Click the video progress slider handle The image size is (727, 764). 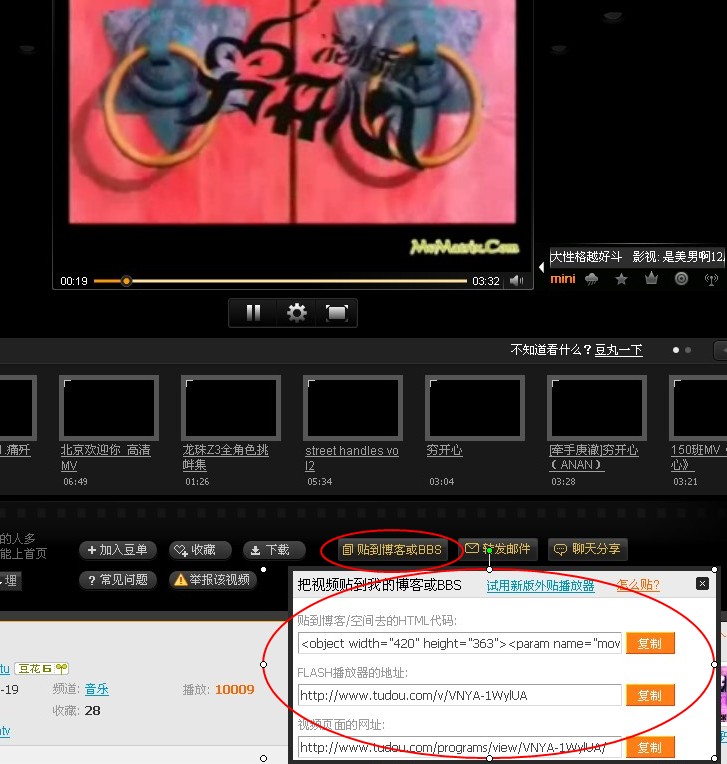pos(126,281)
